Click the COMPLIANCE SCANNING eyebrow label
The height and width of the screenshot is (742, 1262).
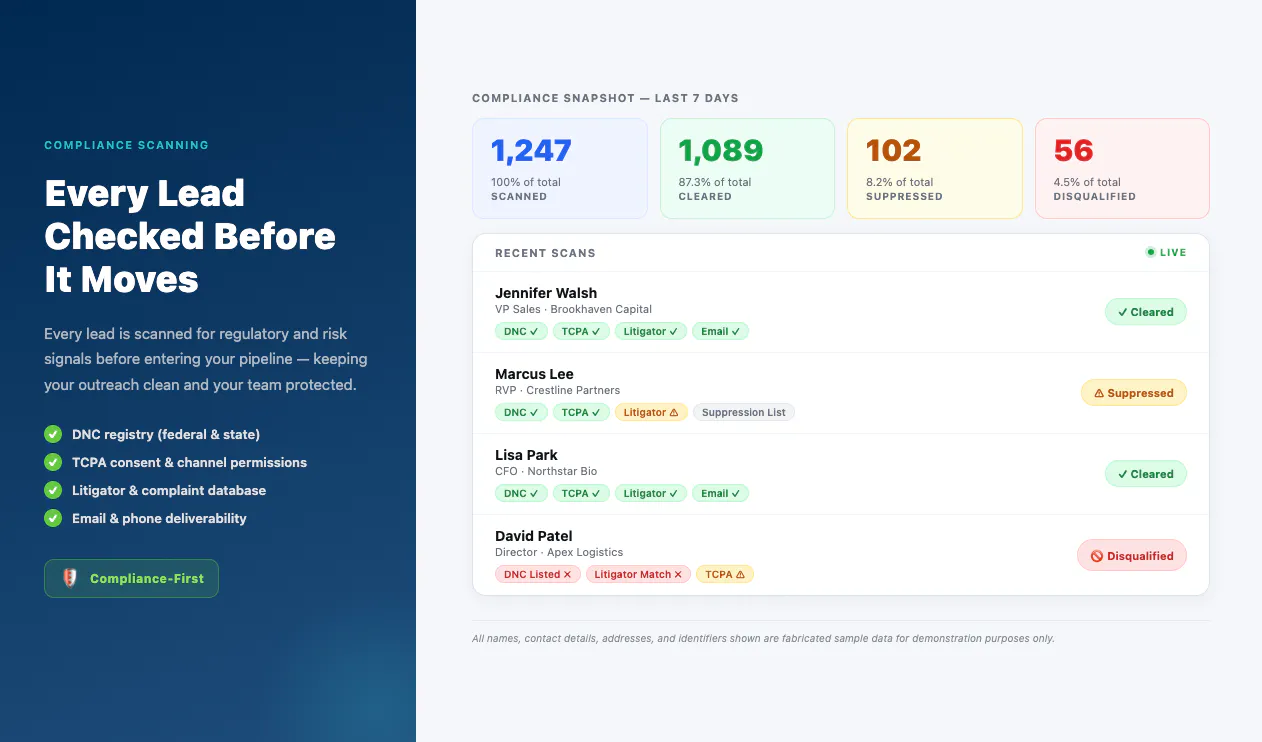126,145
